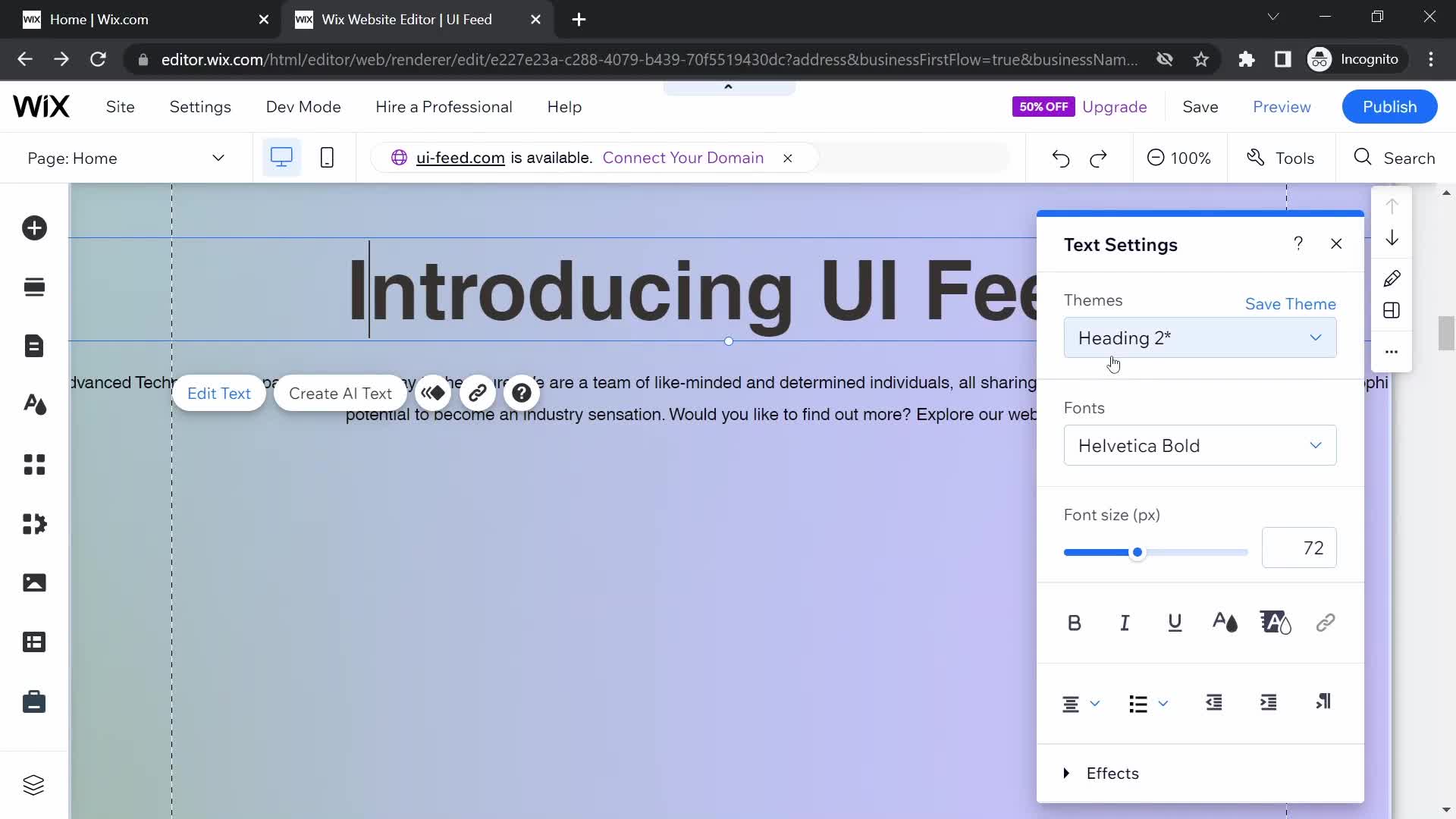Screen dimensions: 1456x819
Task: Select the Dev Mode menu item
Action: 303,106
